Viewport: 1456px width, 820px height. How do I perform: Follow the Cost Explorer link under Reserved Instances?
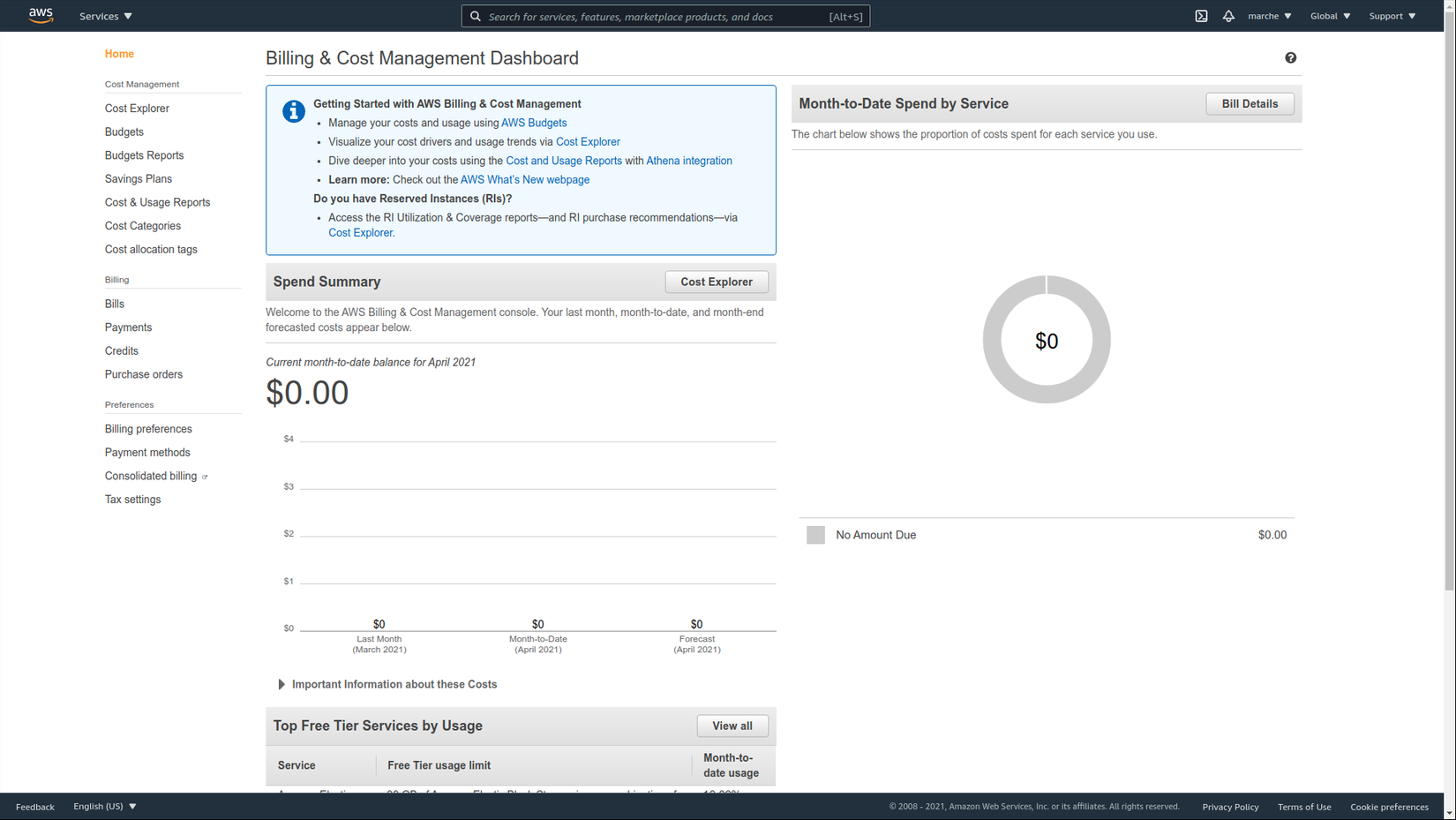pos(360,233)
